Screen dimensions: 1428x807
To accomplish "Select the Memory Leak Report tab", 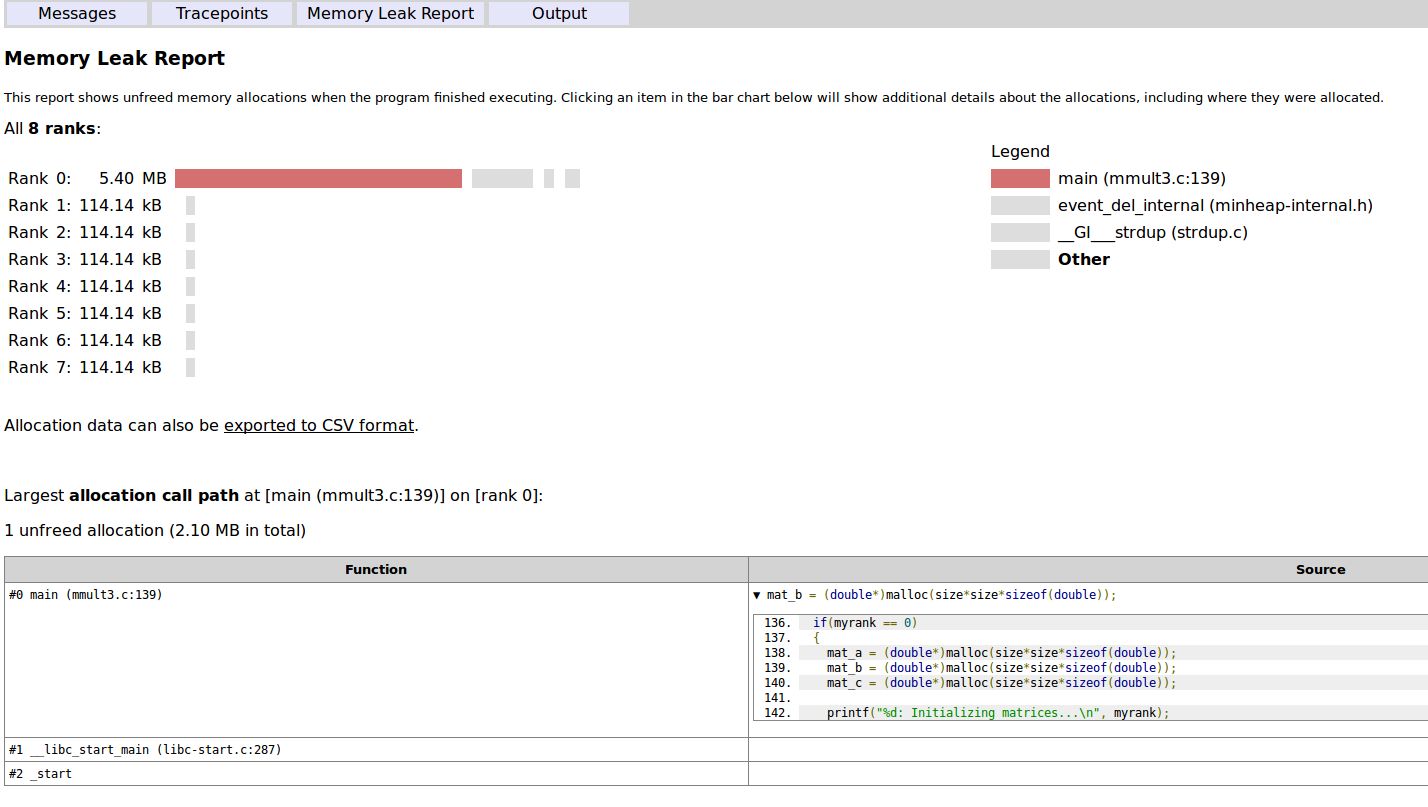I will (x=389, y=13).
